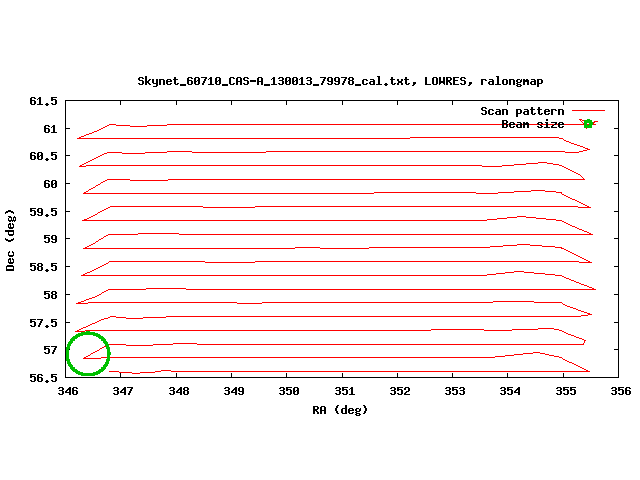Click the 60.5 Dec axis tick label
Image resolution: width=640 pixels, height=480 pixels.
[x=43, y=156]
